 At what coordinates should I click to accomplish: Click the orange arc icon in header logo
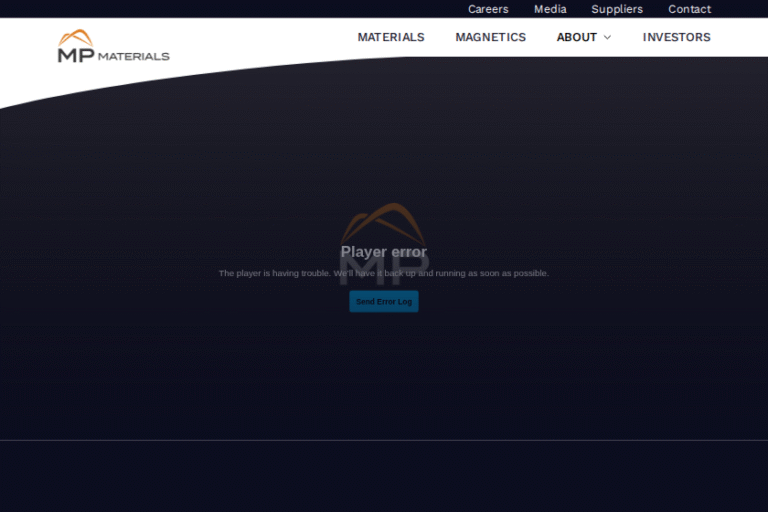(76, 38)
